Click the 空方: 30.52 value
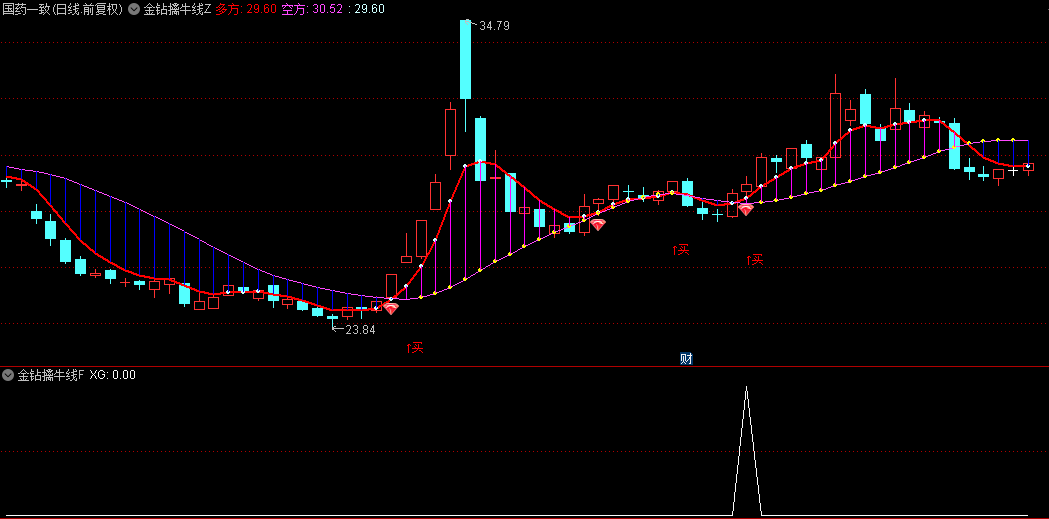 311,10
